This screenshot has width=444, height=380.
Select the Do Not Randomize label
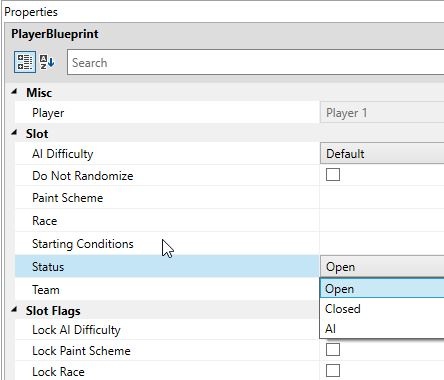[x=83, y=175]
